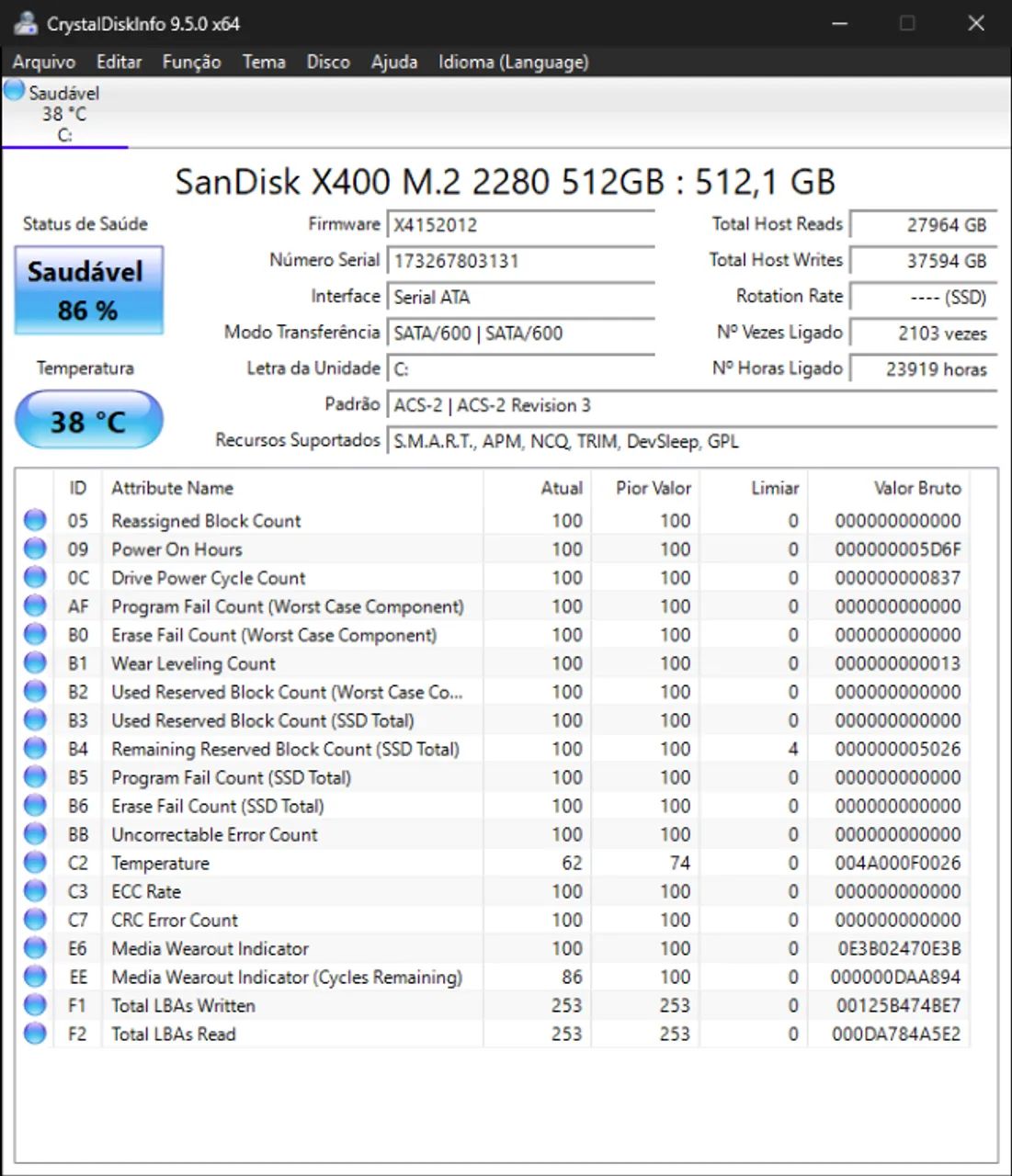Screen dimensions: 1012x1176
Task: Click the Pior Valor column header
Action: click(x=645, y=488)
